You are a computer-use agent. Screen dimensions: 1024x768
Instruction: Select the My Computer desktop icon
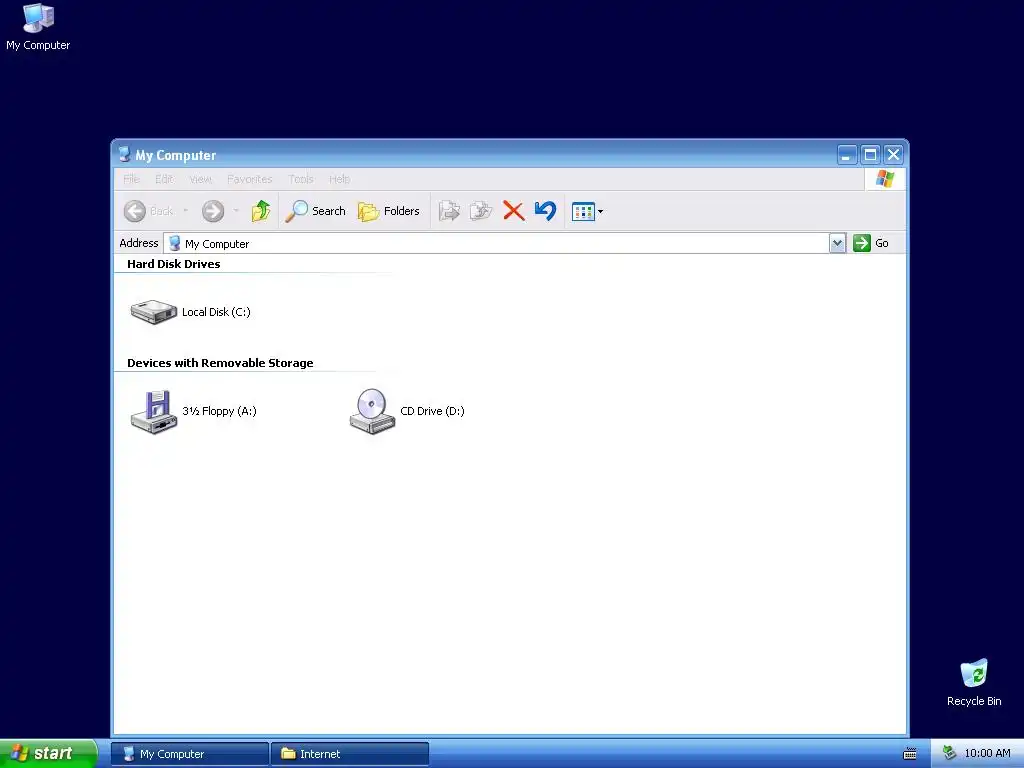pyautogui.click(x=38, y=27)
